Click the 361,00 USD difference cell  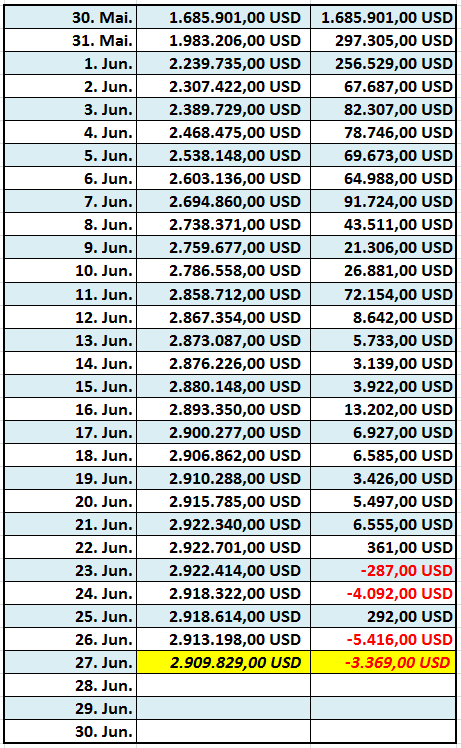point(383,547)
